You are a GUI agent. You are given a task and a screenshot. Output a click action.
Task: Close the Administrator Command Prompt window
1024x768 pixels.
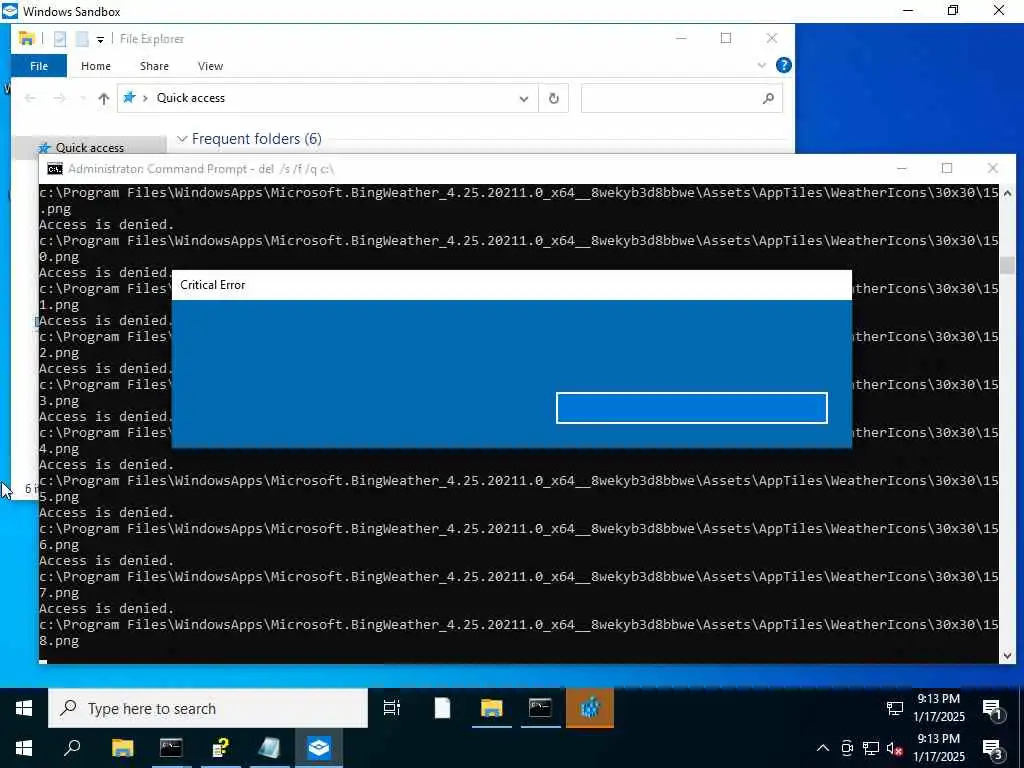coord(993,168)
